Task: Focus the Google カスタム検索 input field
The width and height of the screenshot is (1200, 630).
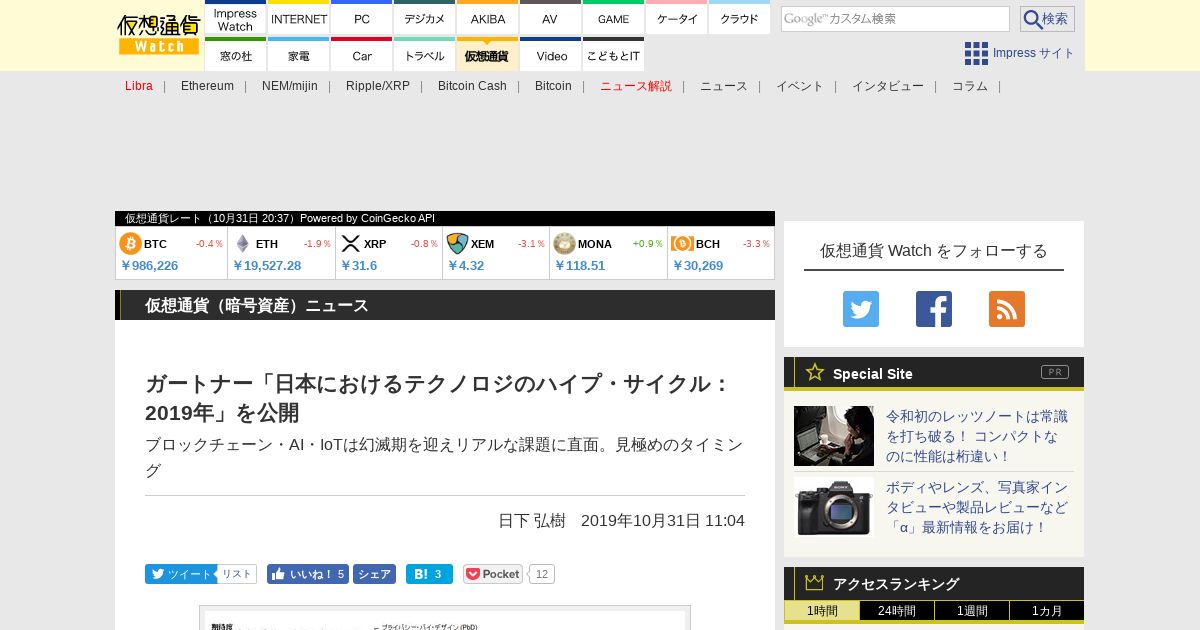Action: tap(895, 19)
